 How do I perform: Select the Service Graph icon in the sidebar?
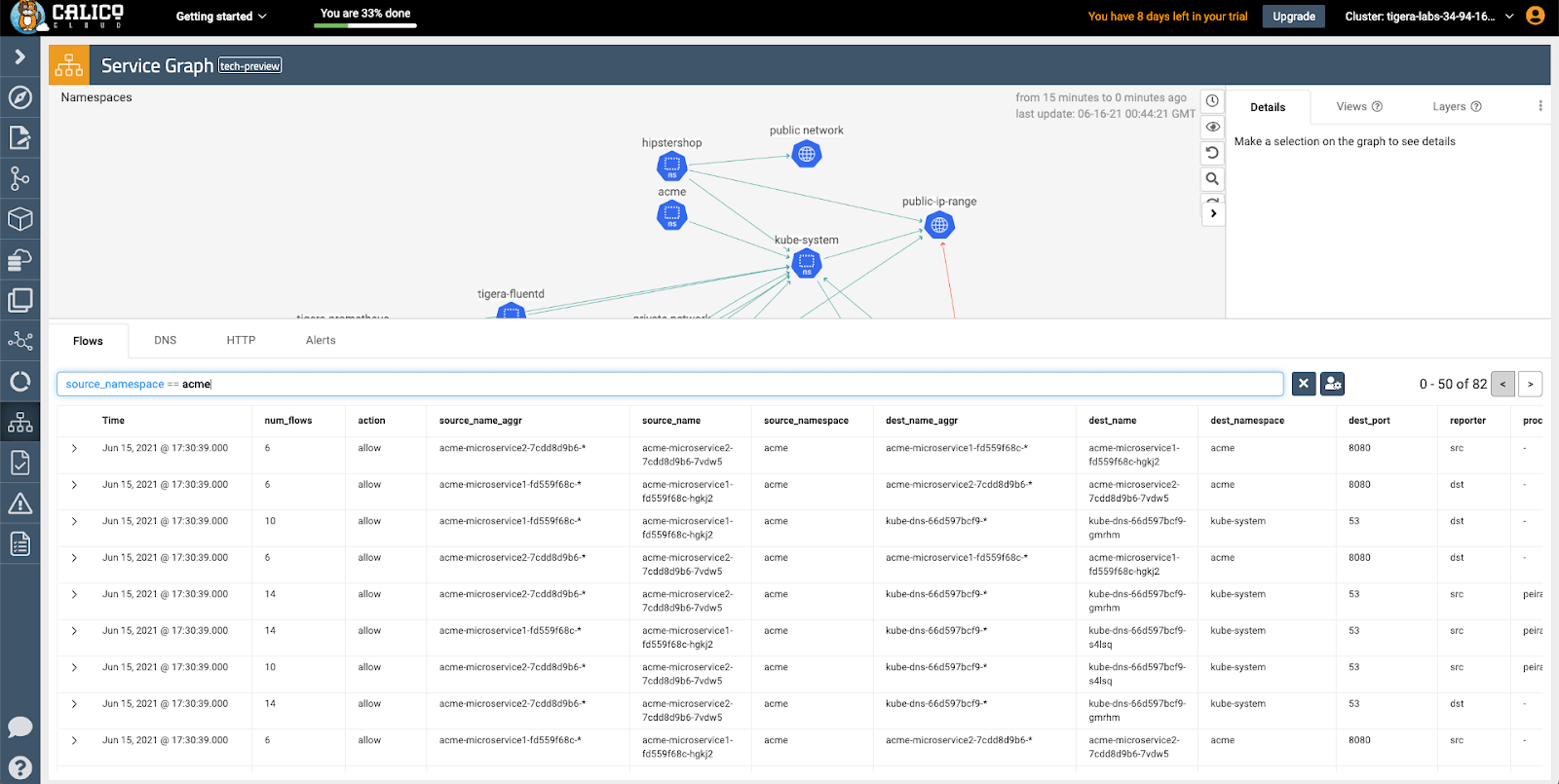click(x=19, y=422)
